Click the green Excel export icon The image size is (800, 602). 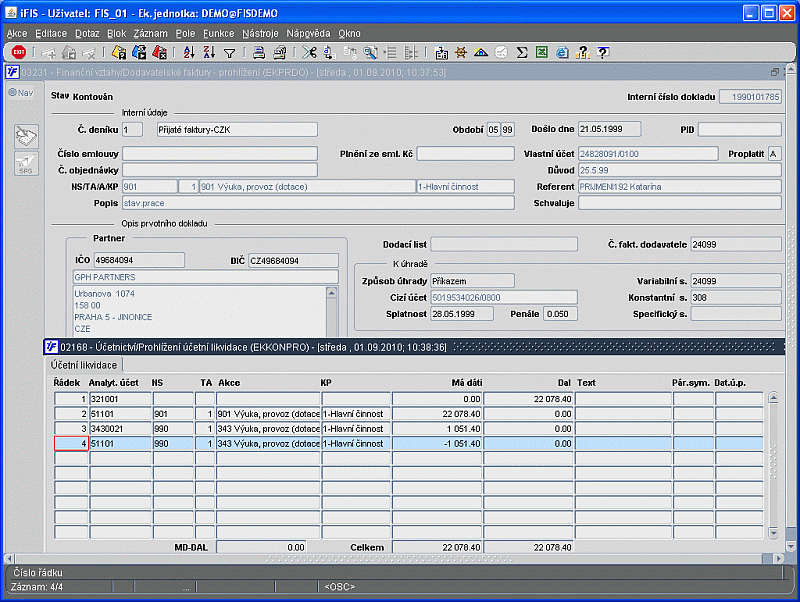[541, 52]
